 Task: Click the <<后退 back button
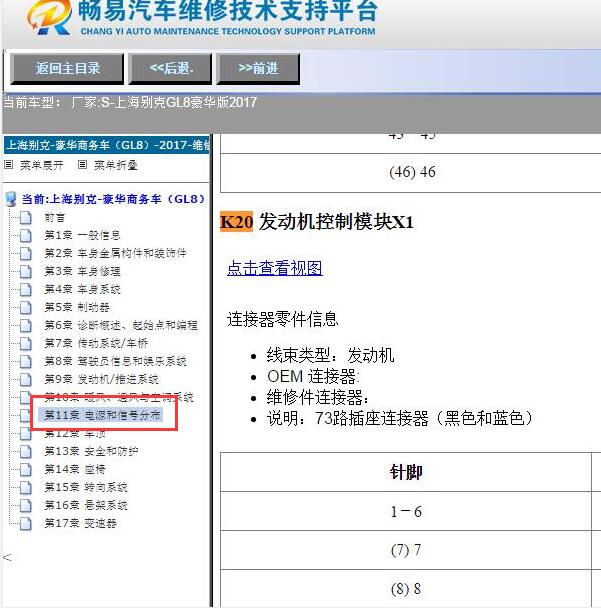(170, 69)
